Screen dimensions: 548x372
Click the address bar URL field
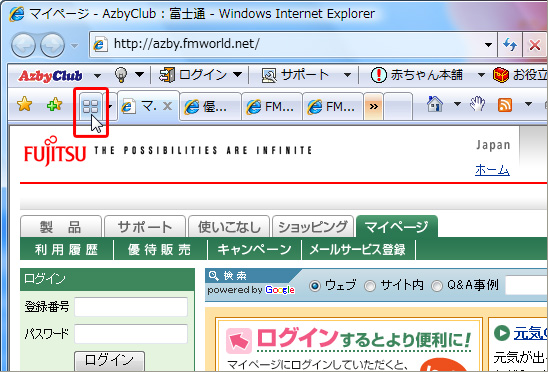tap(287, 44)
